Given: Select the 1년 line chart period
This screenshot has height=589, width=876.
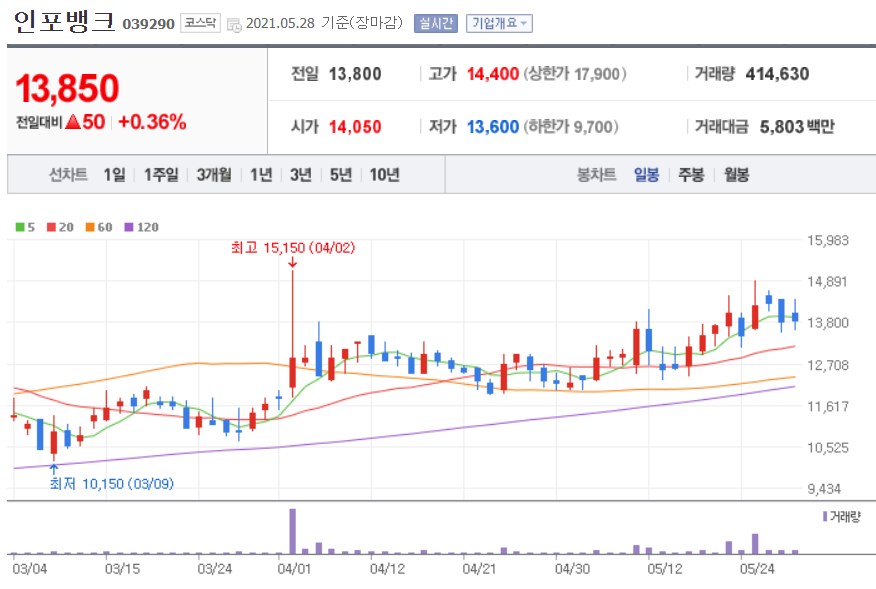Looking at the screenshot, I should [x=261, y=175].
